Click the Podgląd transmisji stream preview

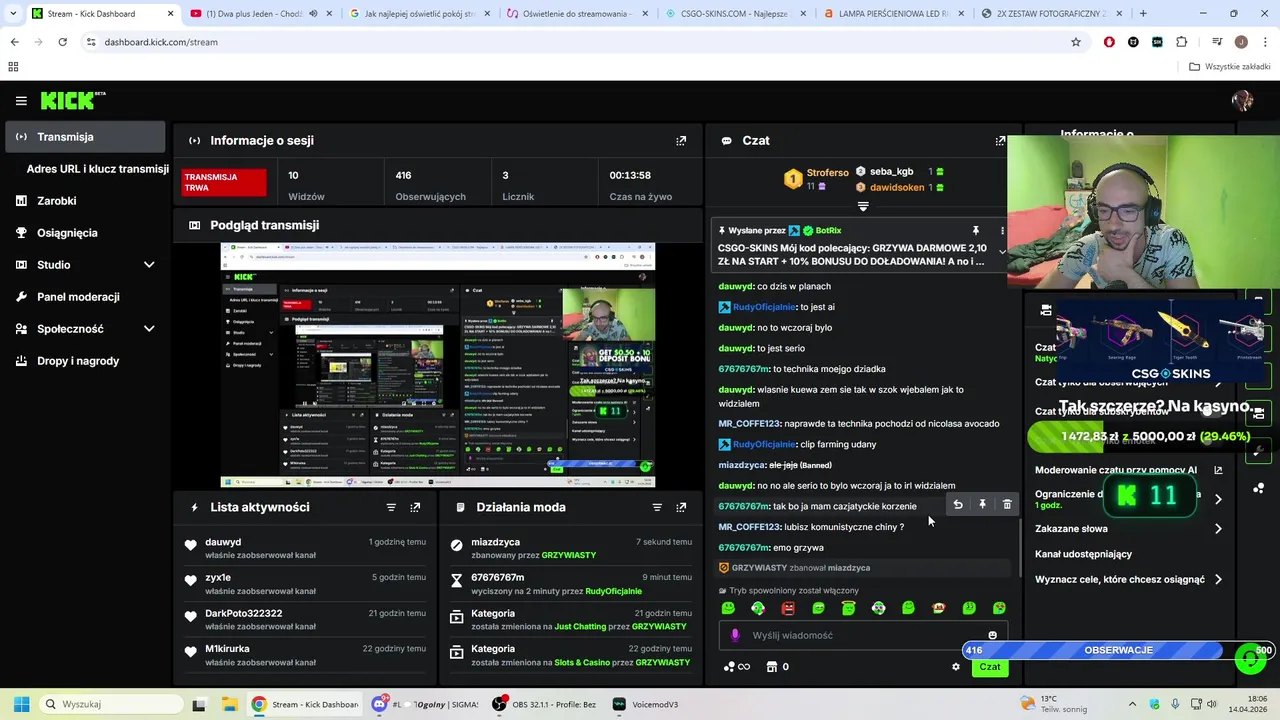(x=438, y=365)
